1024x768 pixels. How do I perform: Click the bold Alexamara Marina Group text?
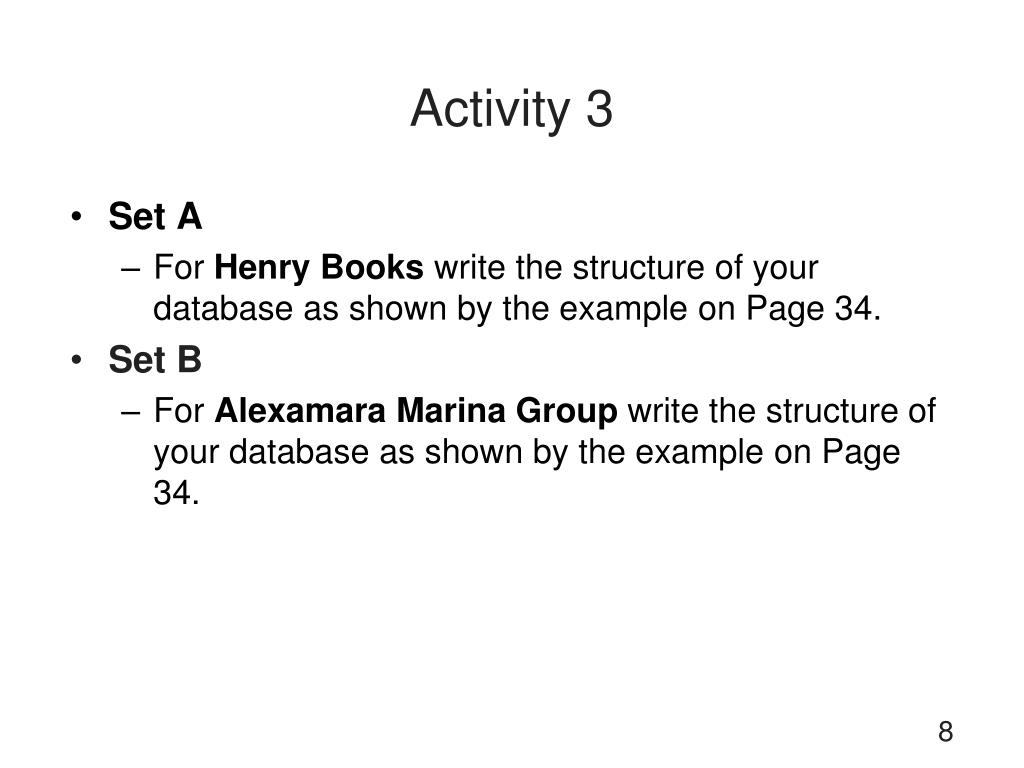[415, 411]
